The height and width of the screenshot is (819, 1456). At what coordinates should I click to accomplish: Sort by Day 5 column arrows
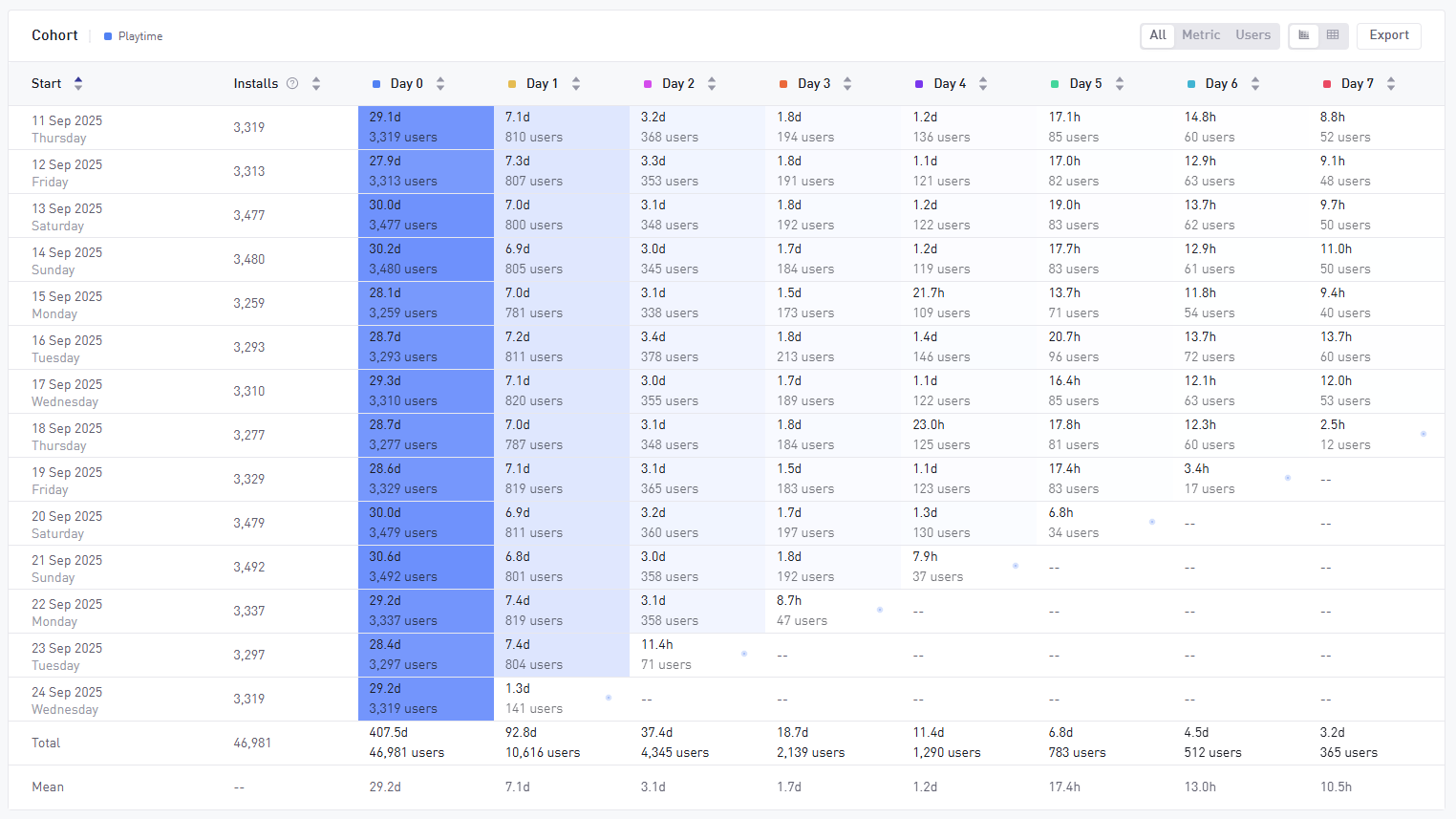tap(1120, 84)
